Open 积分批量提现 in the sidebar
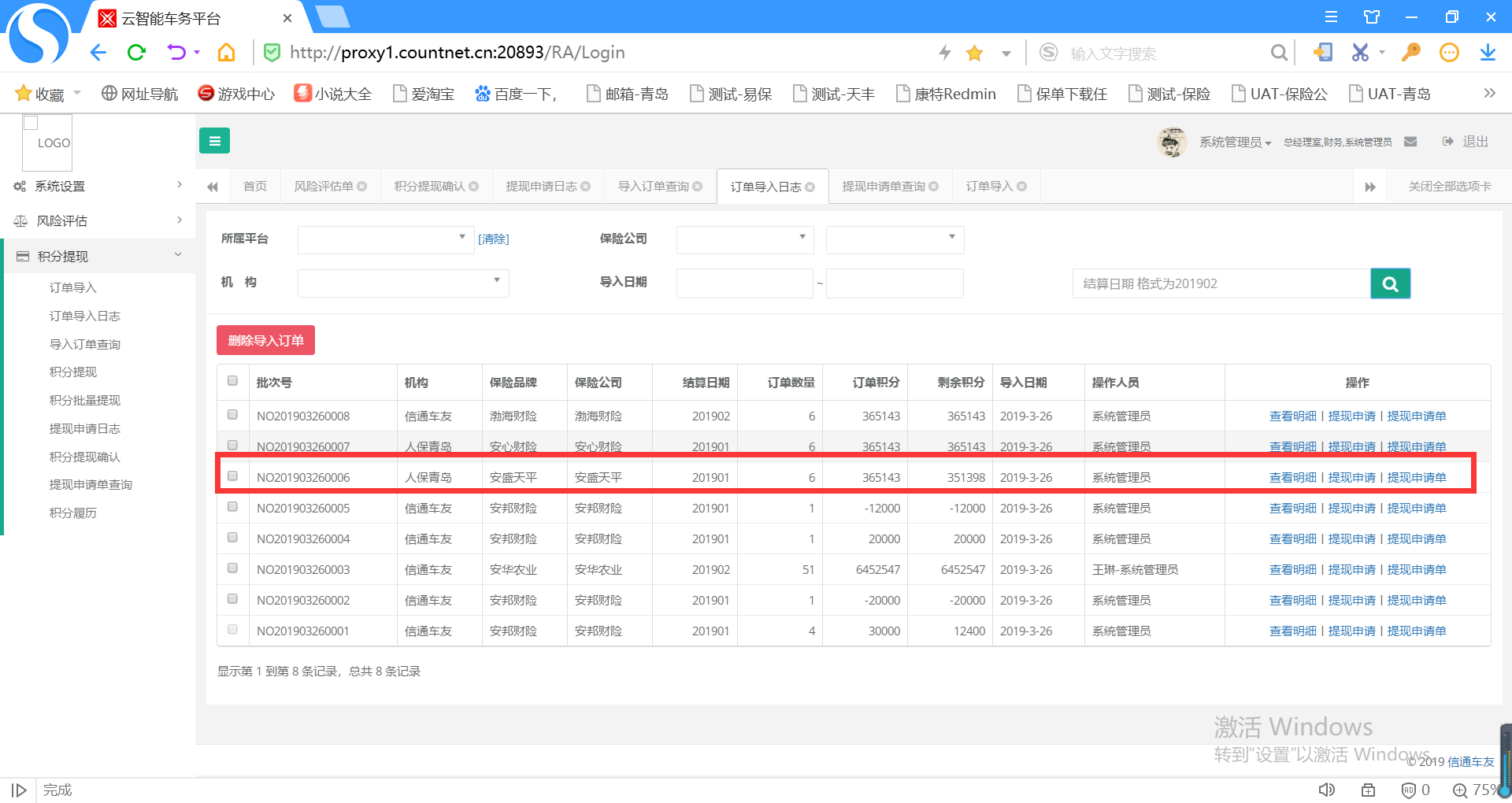The width and height of the screenshot is (1512, 803). 85,401
